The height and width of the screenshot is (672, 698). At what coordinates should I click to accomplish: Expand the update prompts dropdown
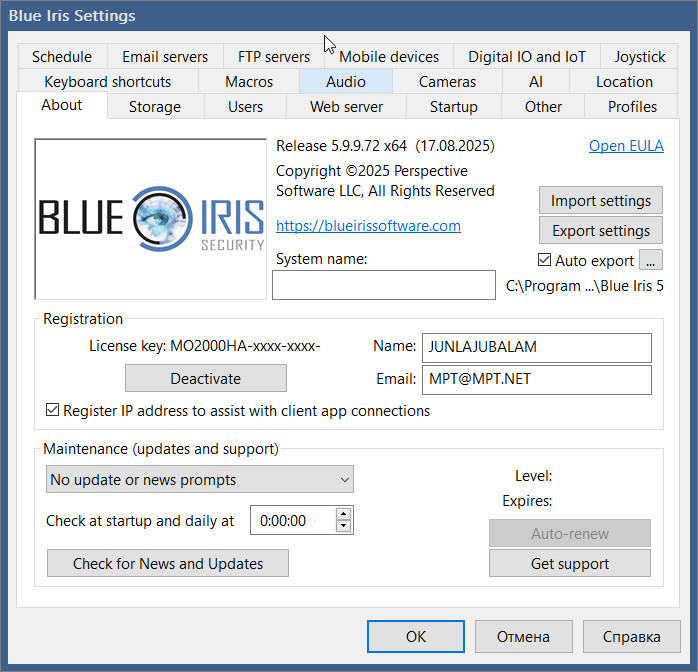click(200, 480)
